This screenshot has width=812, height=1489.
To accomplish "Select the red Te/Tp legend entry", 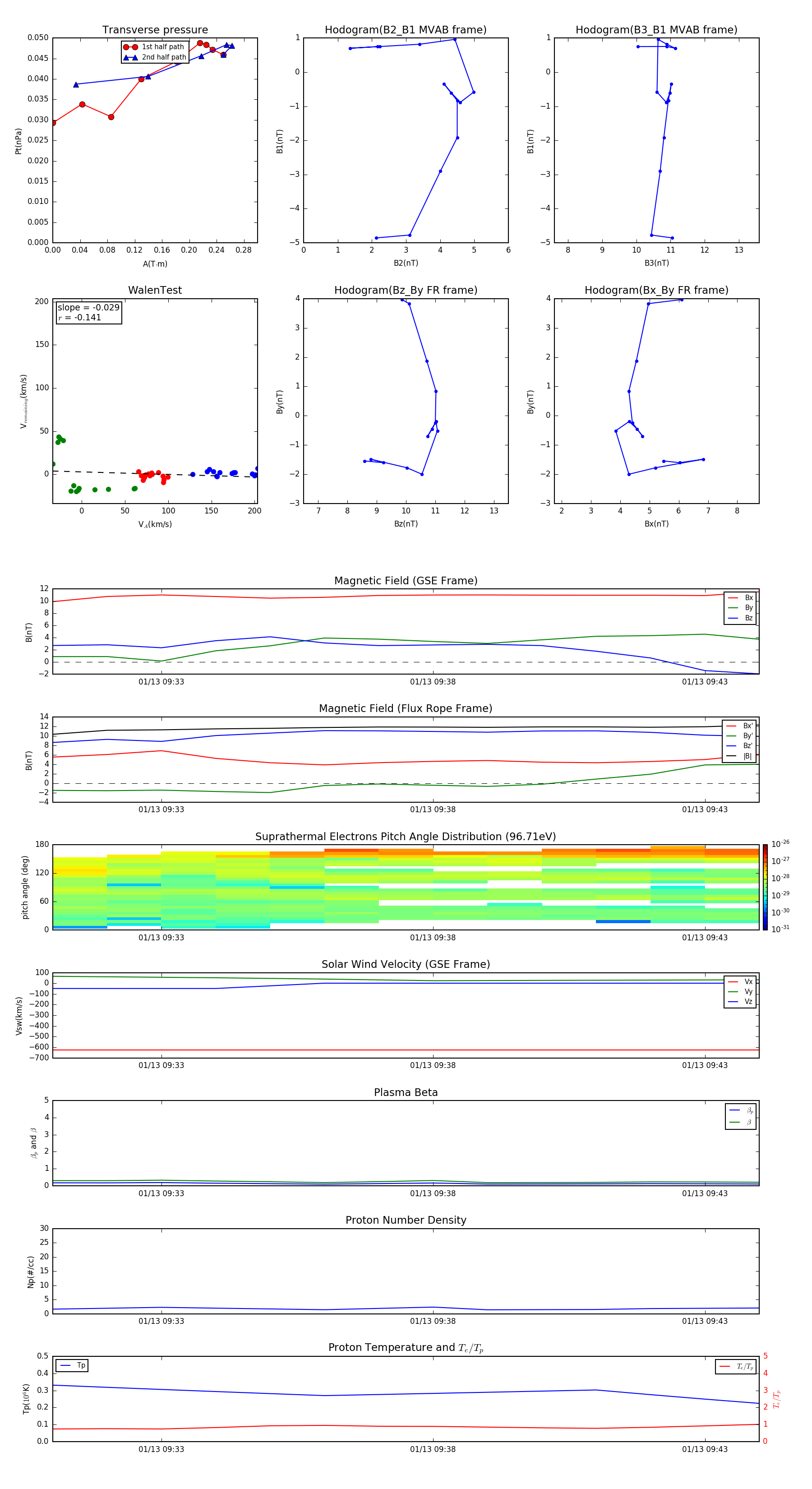I will 736,1366.
